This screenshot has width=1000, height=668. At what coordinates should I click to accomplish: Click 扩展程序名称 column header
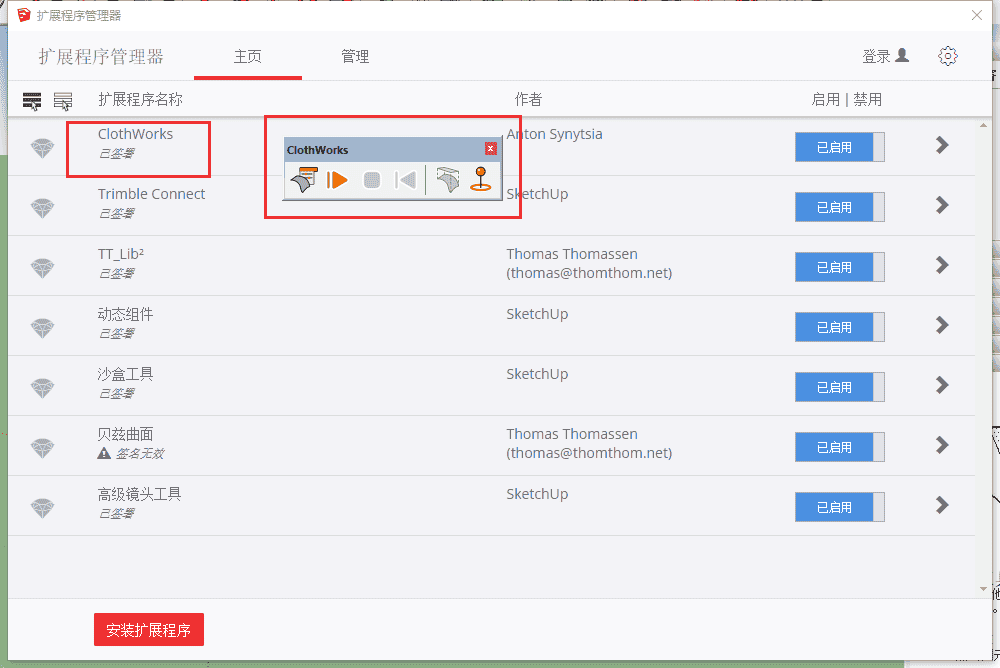click(x=140, y=100)
